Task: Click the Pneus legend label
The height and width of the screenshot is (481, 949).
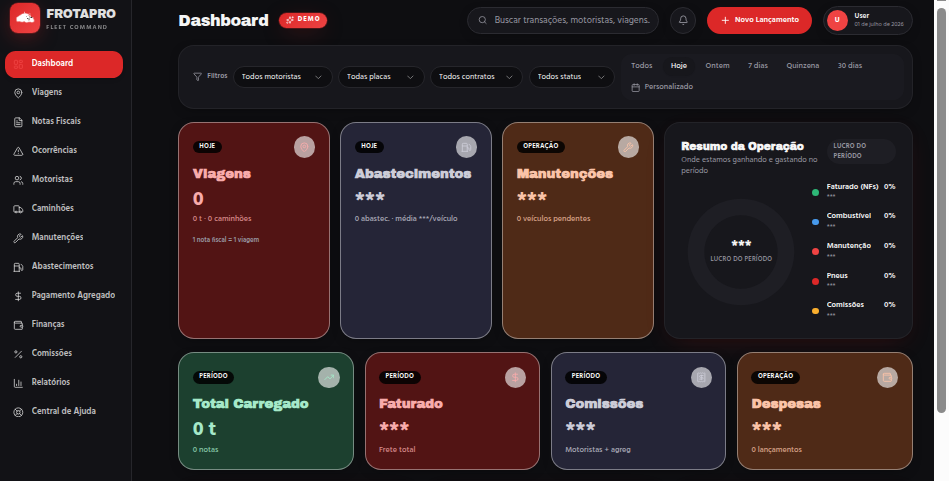Action: [837, 276]
